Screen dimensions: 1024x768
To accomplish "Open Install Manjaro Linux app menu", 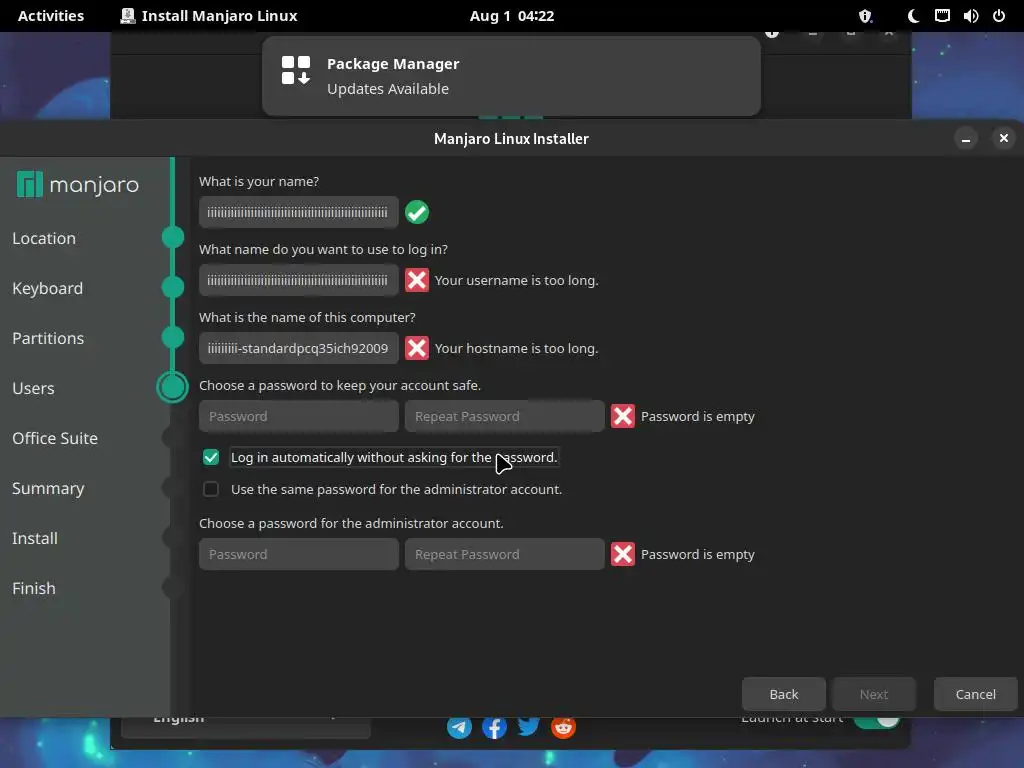I will [x=209, y=16].
